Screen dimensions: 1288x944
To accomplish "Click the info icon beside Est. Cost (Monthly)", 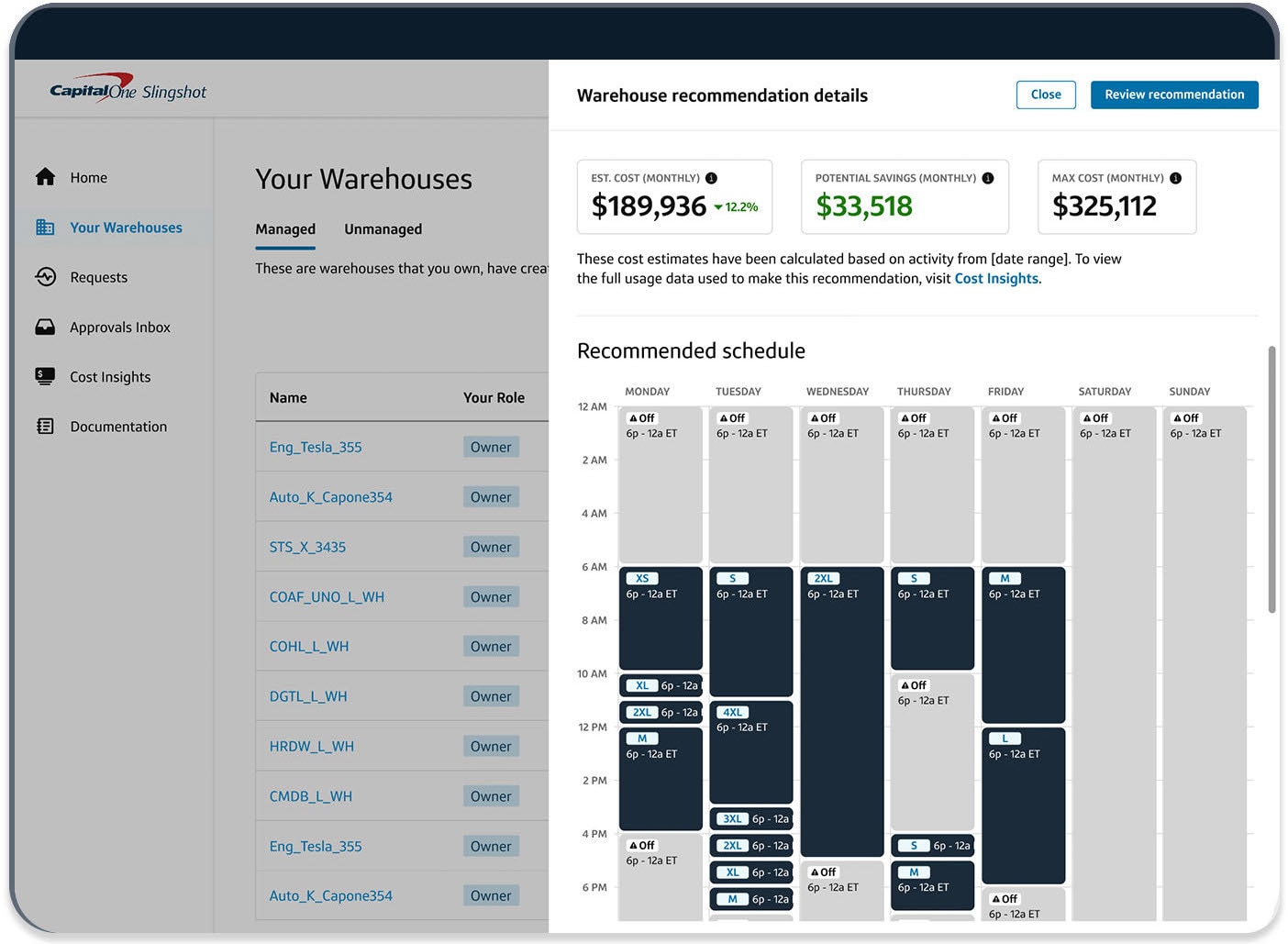I will [714, 178].
